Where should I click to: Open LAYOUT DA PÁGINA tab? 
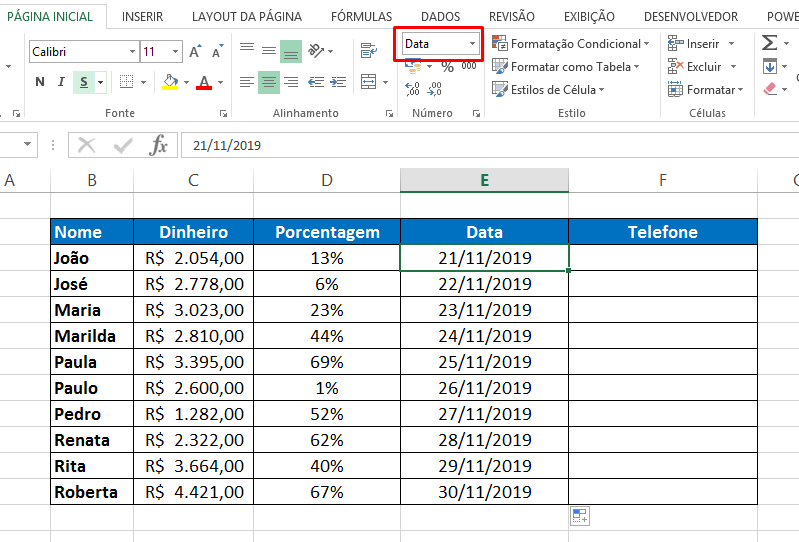[x=247, y=17]
